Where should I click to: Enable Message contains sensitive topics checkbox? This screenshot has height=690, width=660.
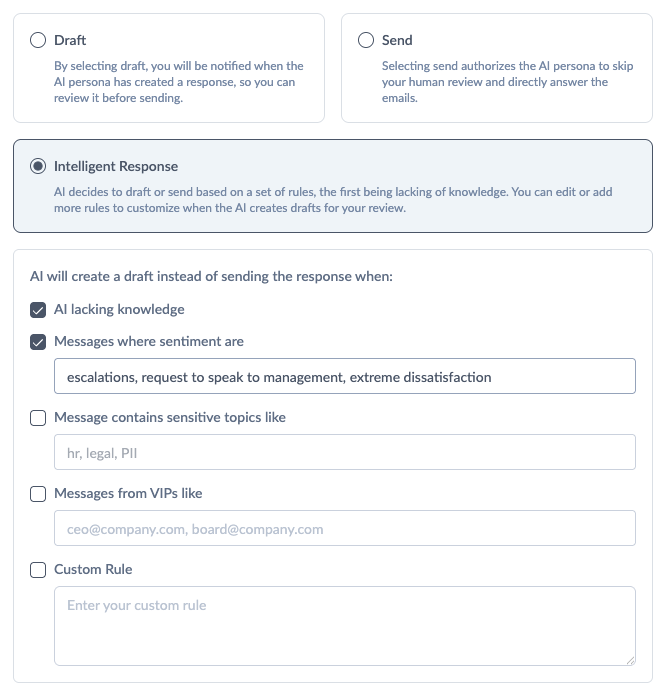[x=38, y=418]
